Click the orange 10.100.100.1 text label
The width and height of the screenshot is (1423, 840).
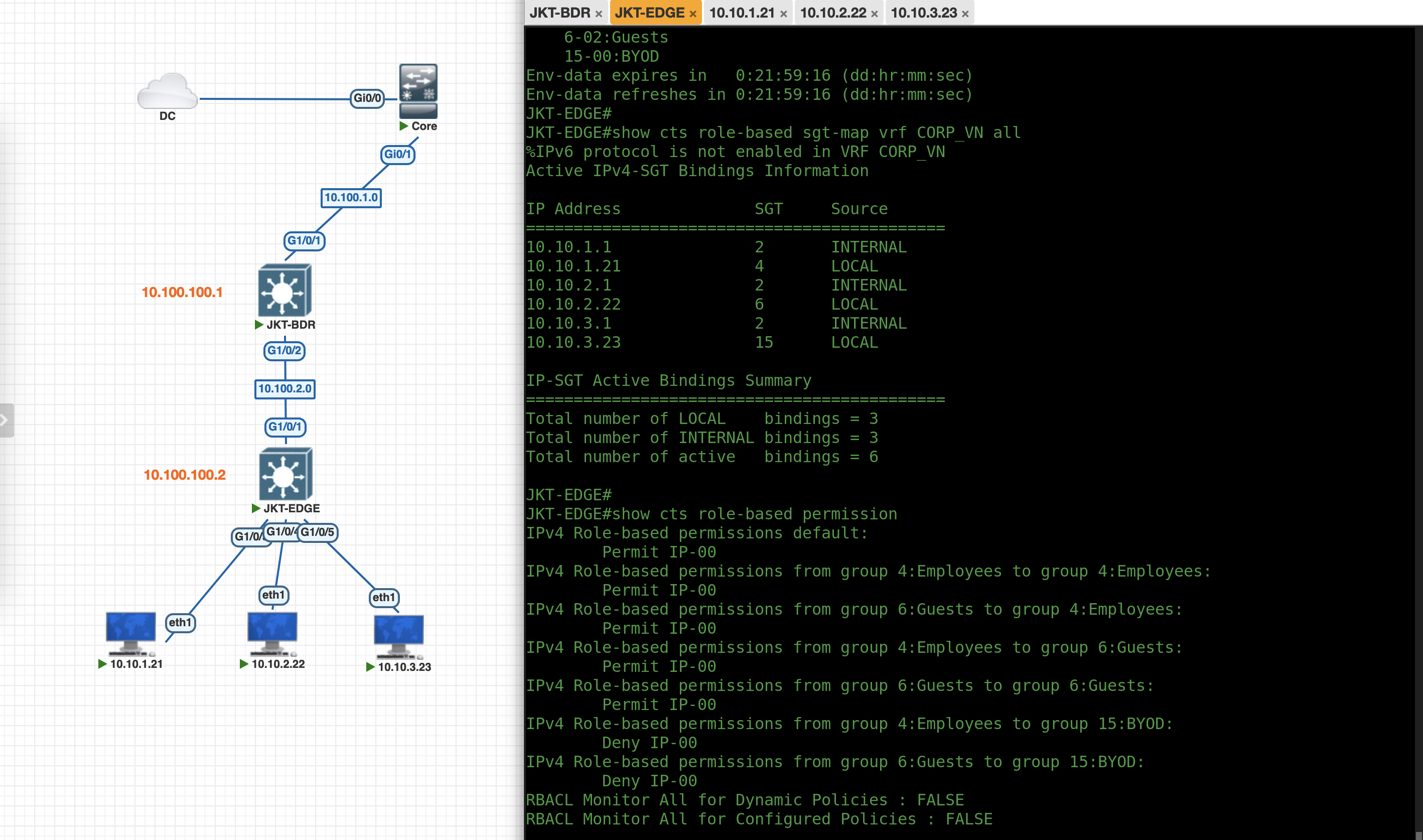pyautogui.click(x=182, y=292)
